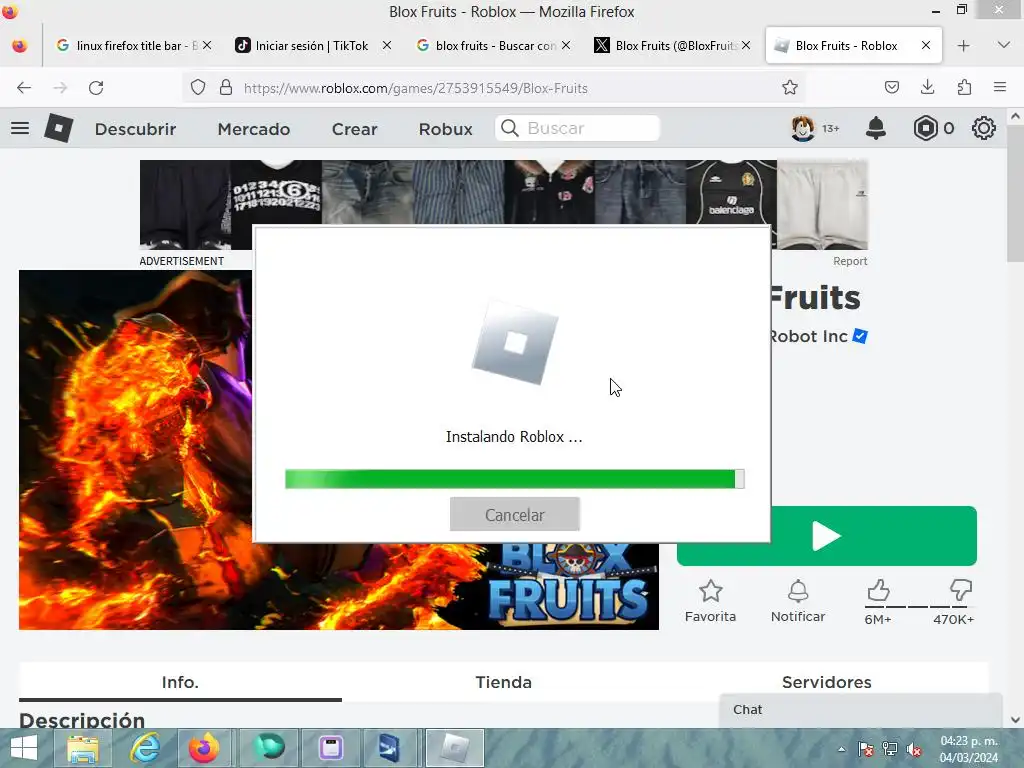Open Robux in Roblox navigation
The height and width of the screenshot is (768, 1024).
[445, 129]
